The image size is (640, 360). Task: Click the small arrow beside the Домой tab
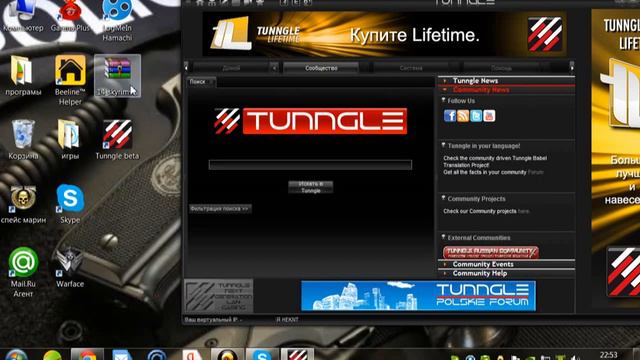[274, 68]
